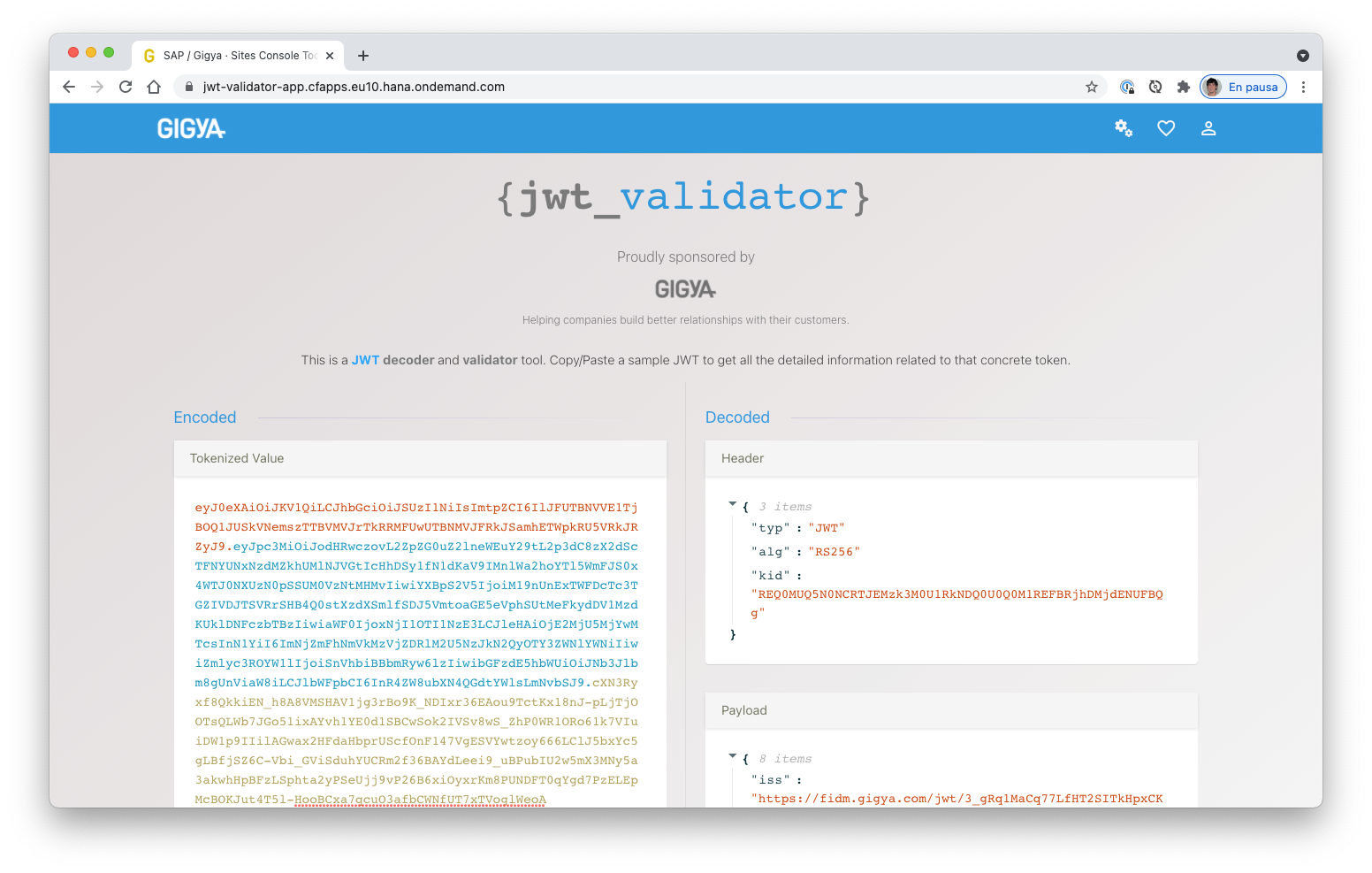Click the GIGYA logo in blue header
1372x873 pixels.
(191, 129)
